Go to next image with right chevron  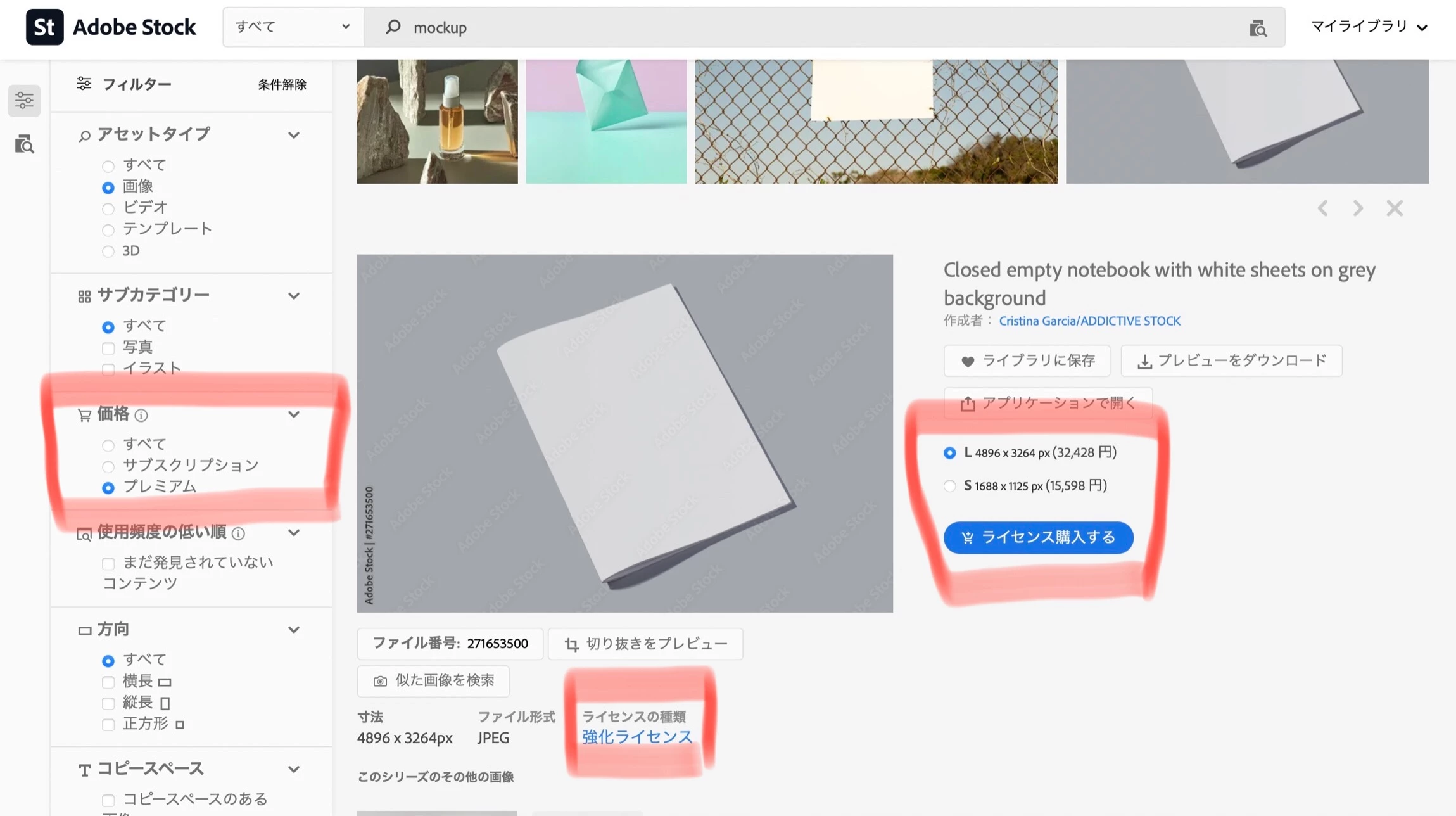click(x=1358, y=208)
